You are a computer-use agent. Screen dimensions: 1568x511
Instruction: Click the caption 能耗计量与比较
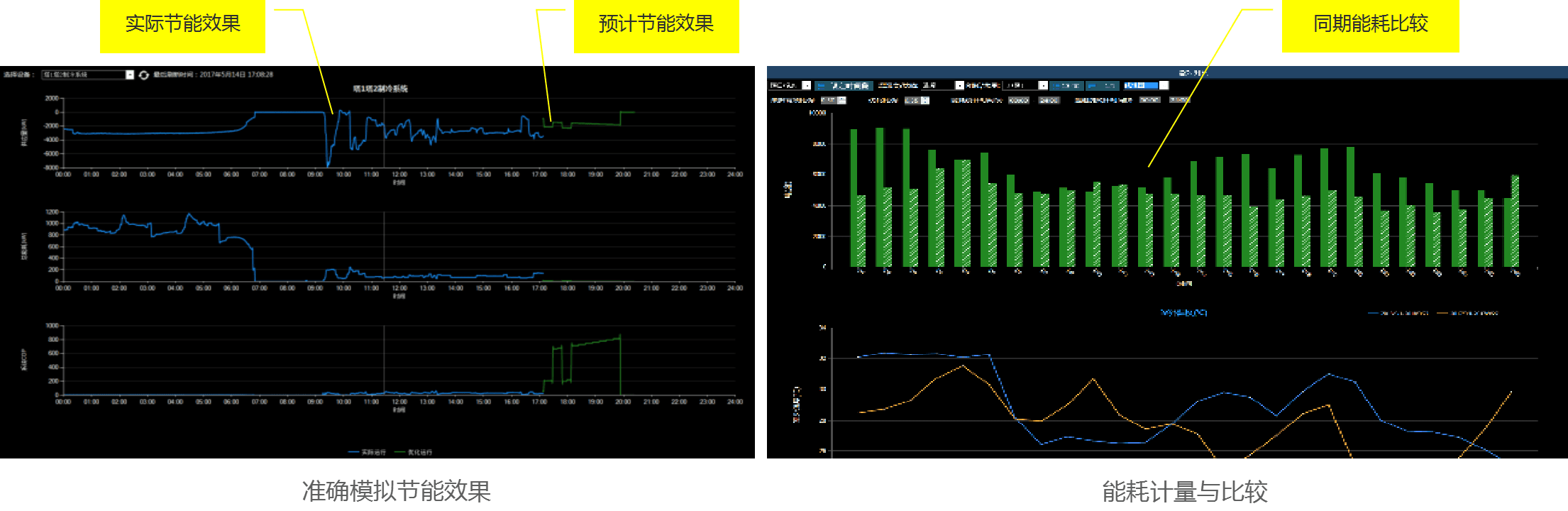pos(1185,491)
